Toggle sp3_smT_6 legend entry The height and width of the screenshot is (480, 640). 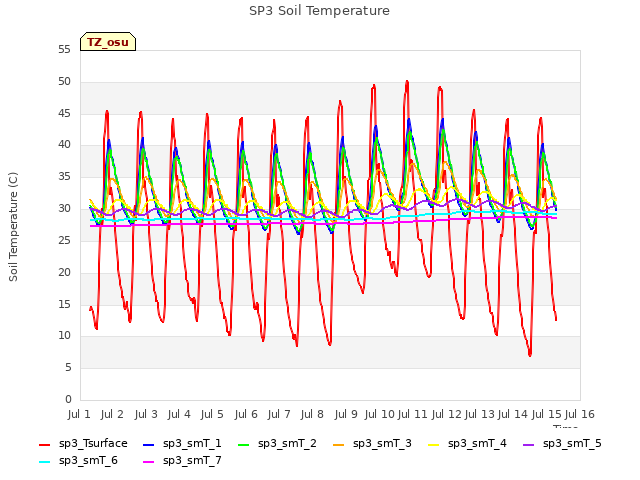click(x=78, y=461)
